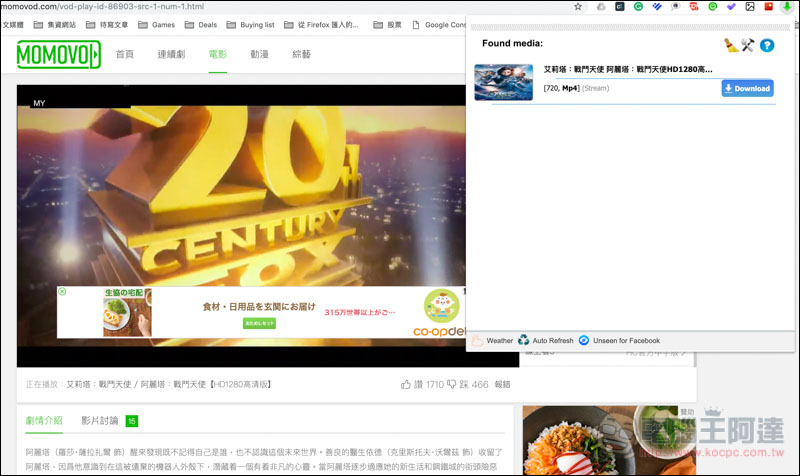Close the overlay ad on the video
The height and width of the screenshot is (476, 800).
click(x=62, y=291)
